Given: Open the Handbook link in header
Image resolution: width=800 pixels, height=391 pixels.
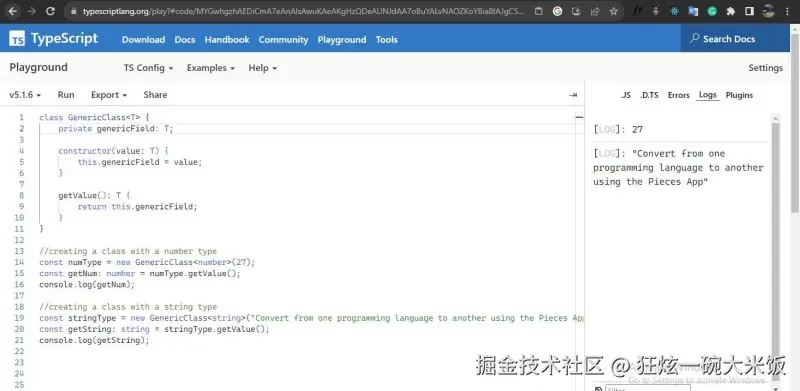Looking at the screenshot, I should (227, 39).
